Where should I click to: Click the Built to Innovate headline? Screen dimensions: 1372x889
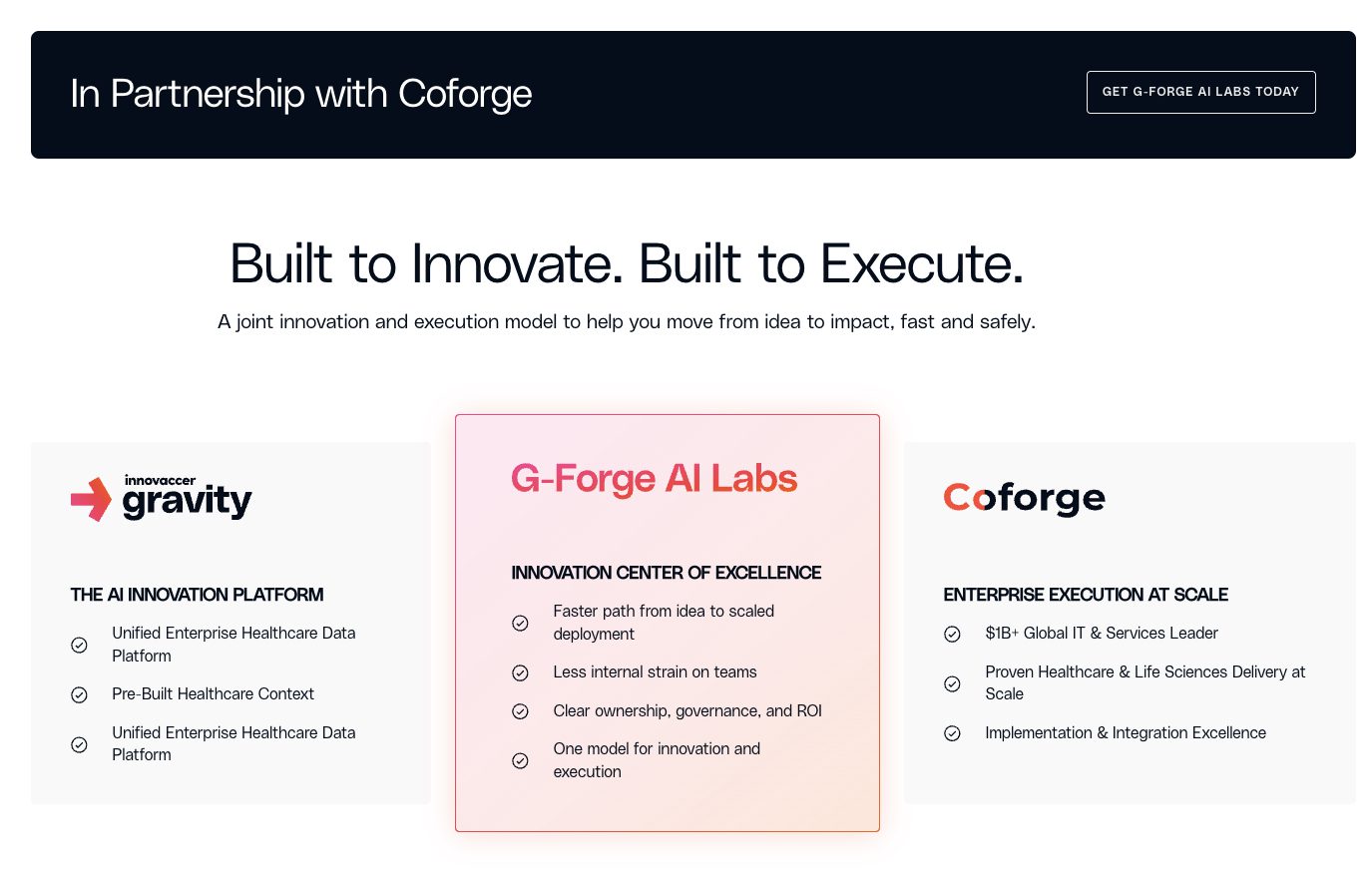(626, 263)
